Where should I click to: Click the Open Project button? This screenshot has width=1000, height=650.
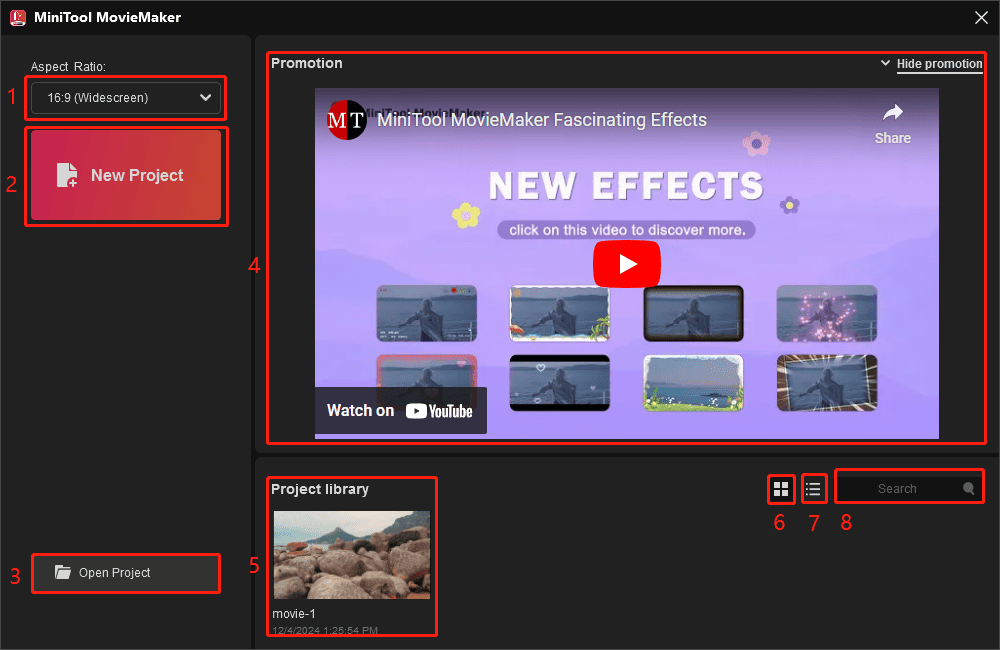pyautogui.click(x=126, y=573)
